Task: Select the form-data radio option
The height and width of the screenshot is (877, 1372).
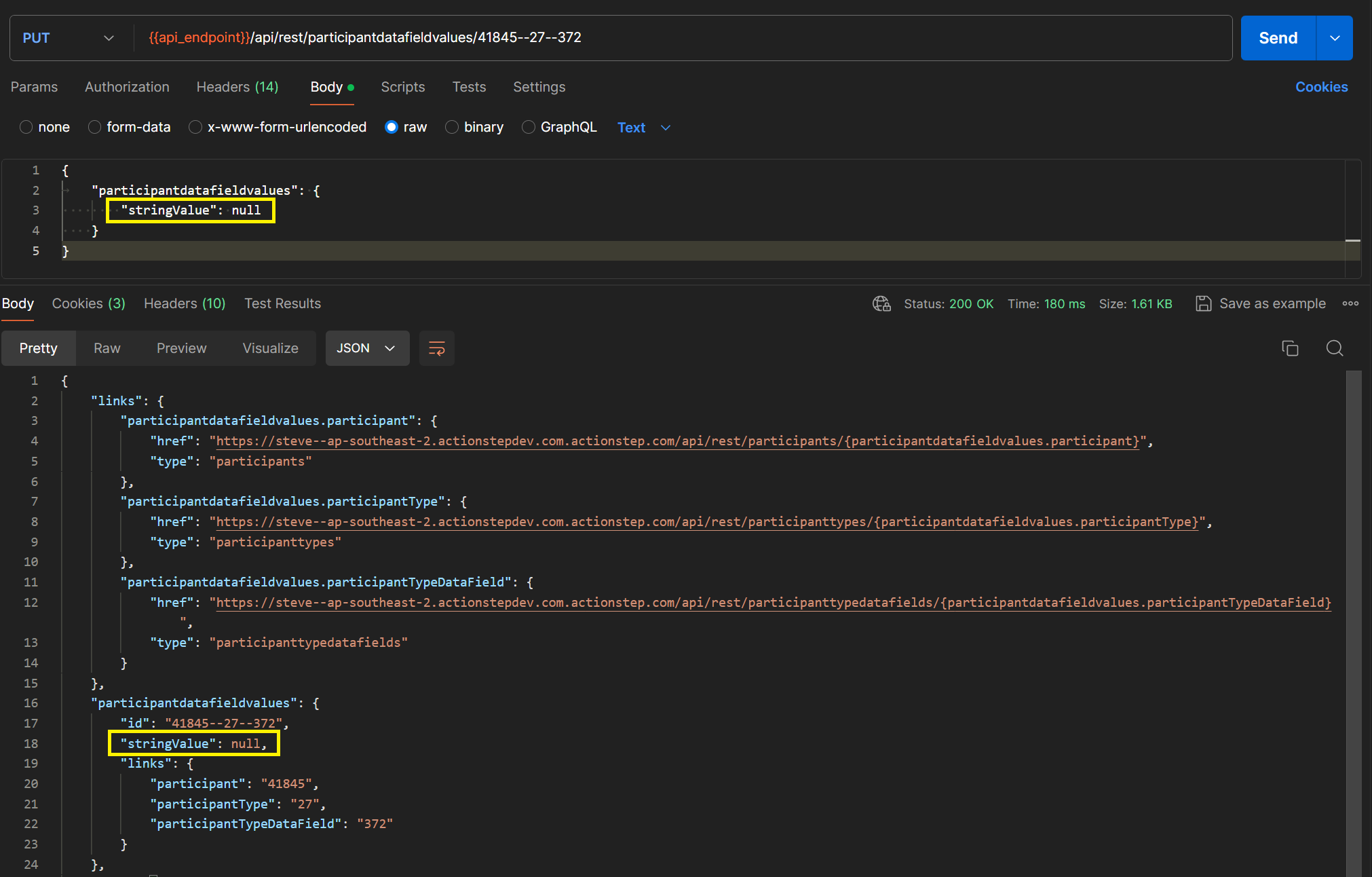Action: tap(94, 127)
